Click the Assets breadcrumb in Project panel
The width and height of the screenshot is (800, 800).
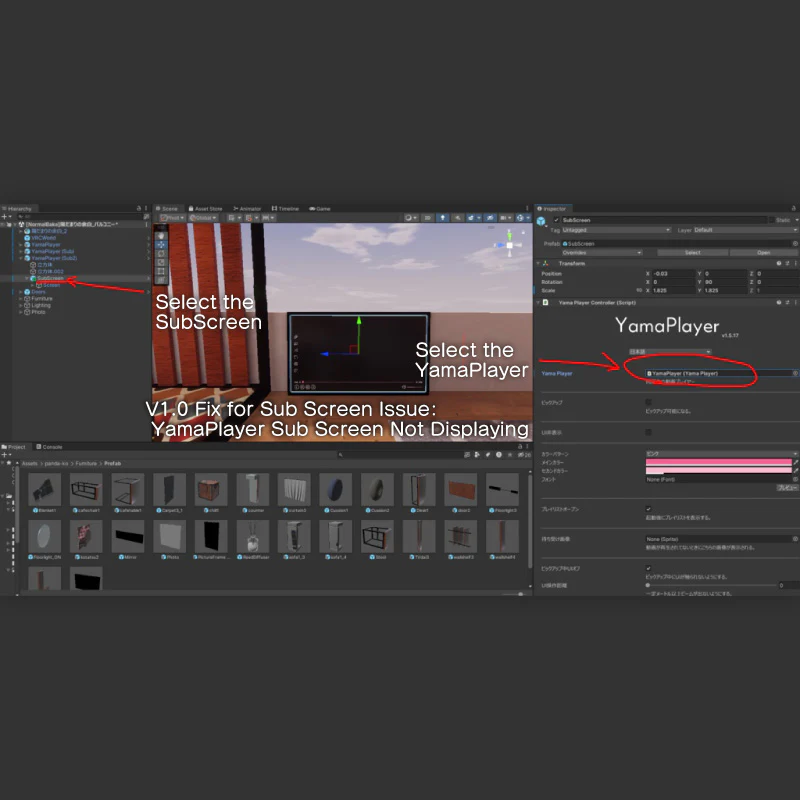(x=30, y=463)
